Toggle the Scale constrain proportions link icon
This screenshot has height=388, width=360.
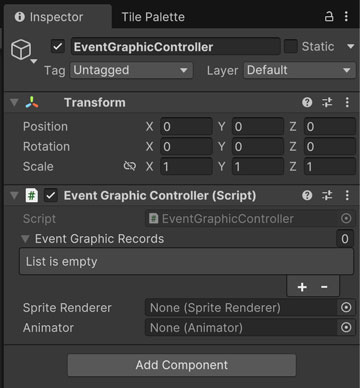pos(130,166)
